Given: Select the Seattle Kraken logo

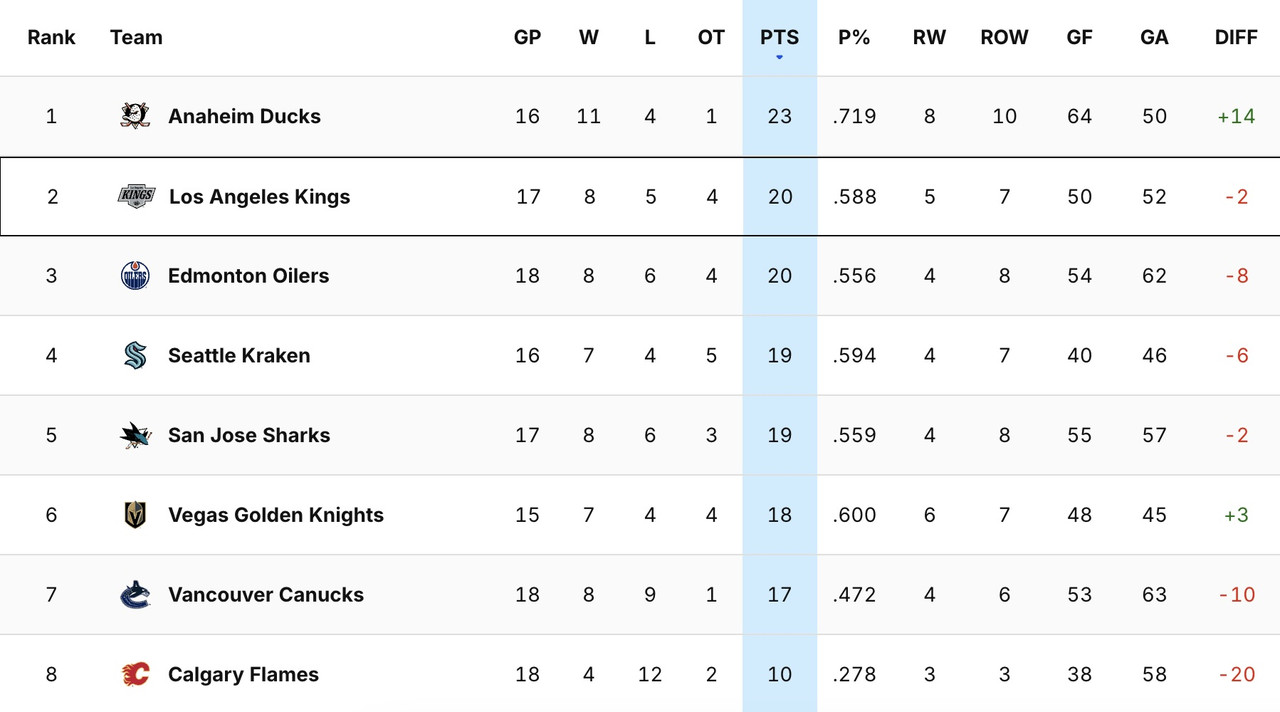Looking at the screenshot, I should [136, 355].
